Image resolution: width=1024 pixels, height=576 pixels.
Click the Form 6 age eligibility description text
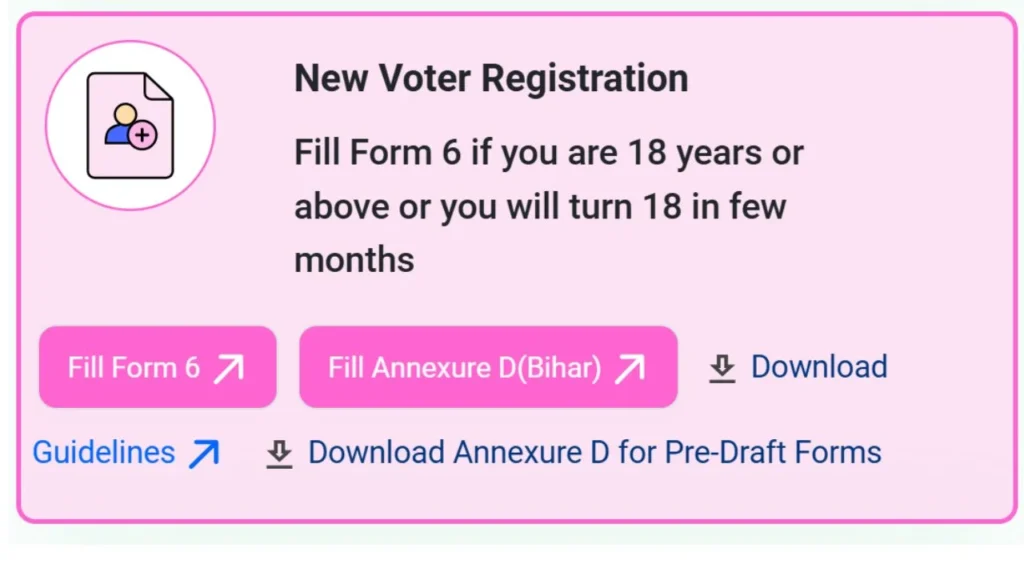pos(548,206)
